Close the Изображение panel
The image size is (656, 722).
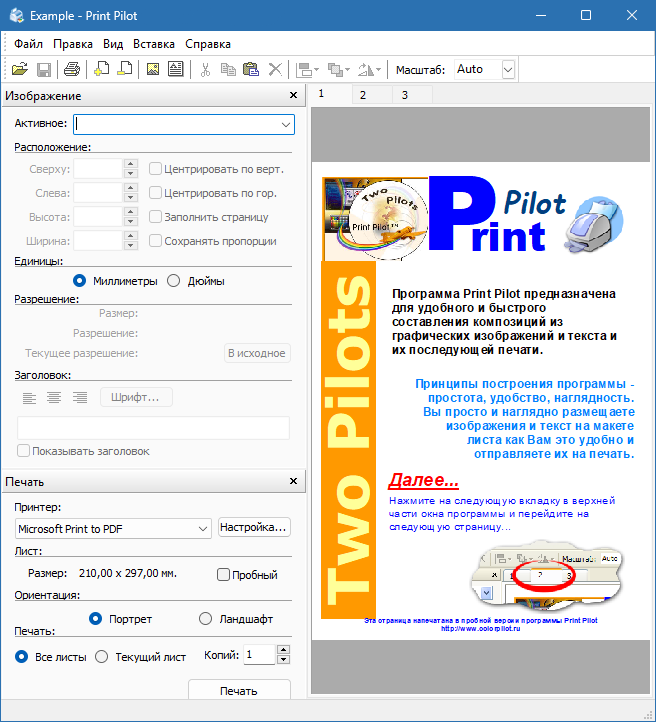coord(293,95)
